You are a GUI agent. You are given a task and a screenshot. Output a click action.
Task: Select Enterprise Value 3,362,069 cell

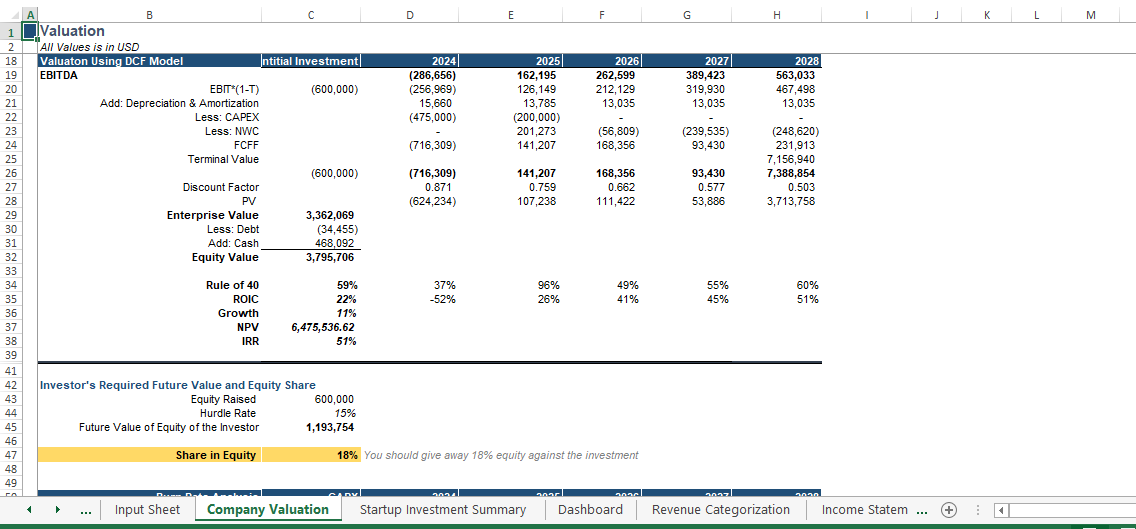click(311, 215)
